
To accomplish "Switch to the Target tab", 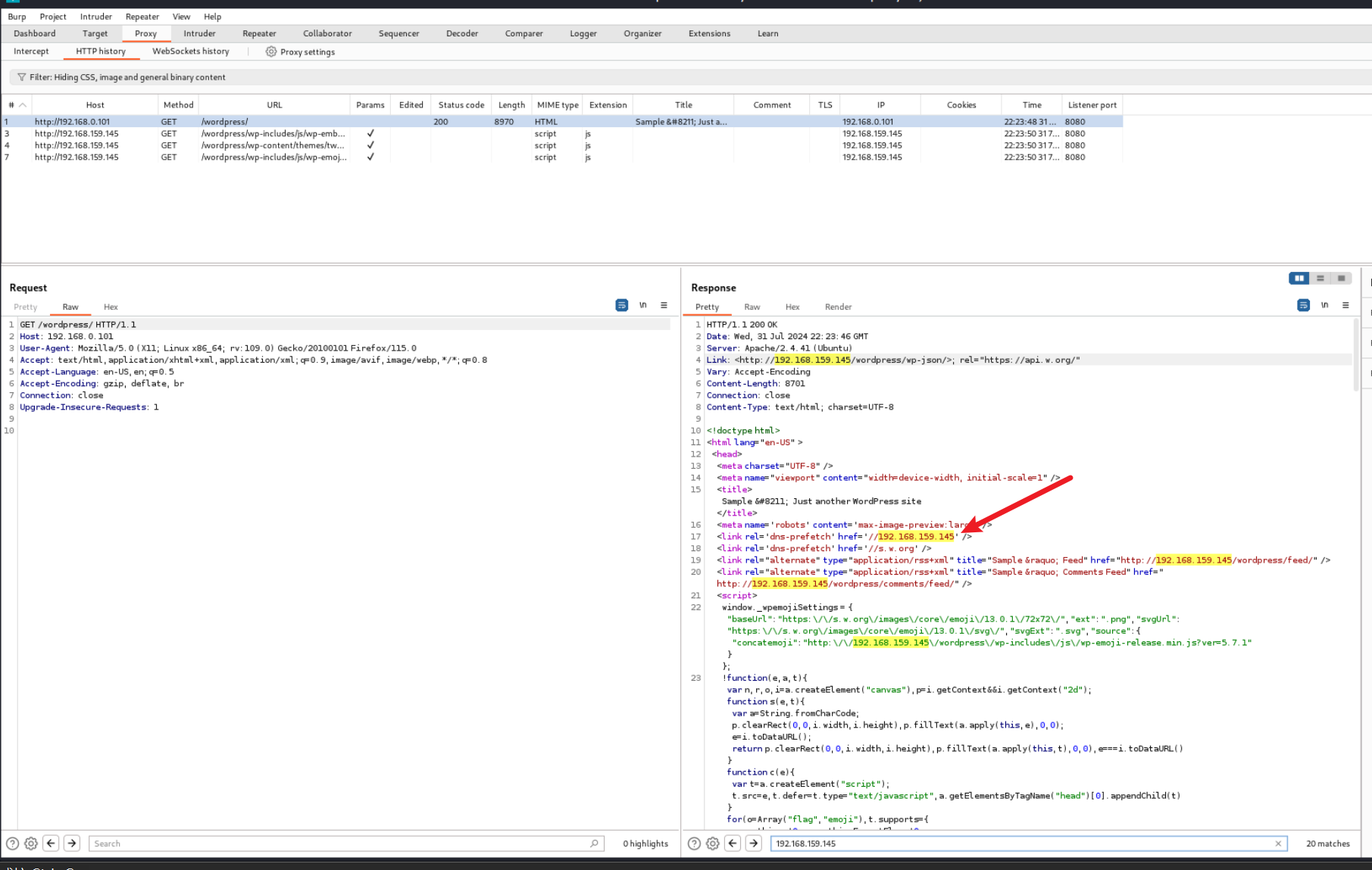I will 95,33.
